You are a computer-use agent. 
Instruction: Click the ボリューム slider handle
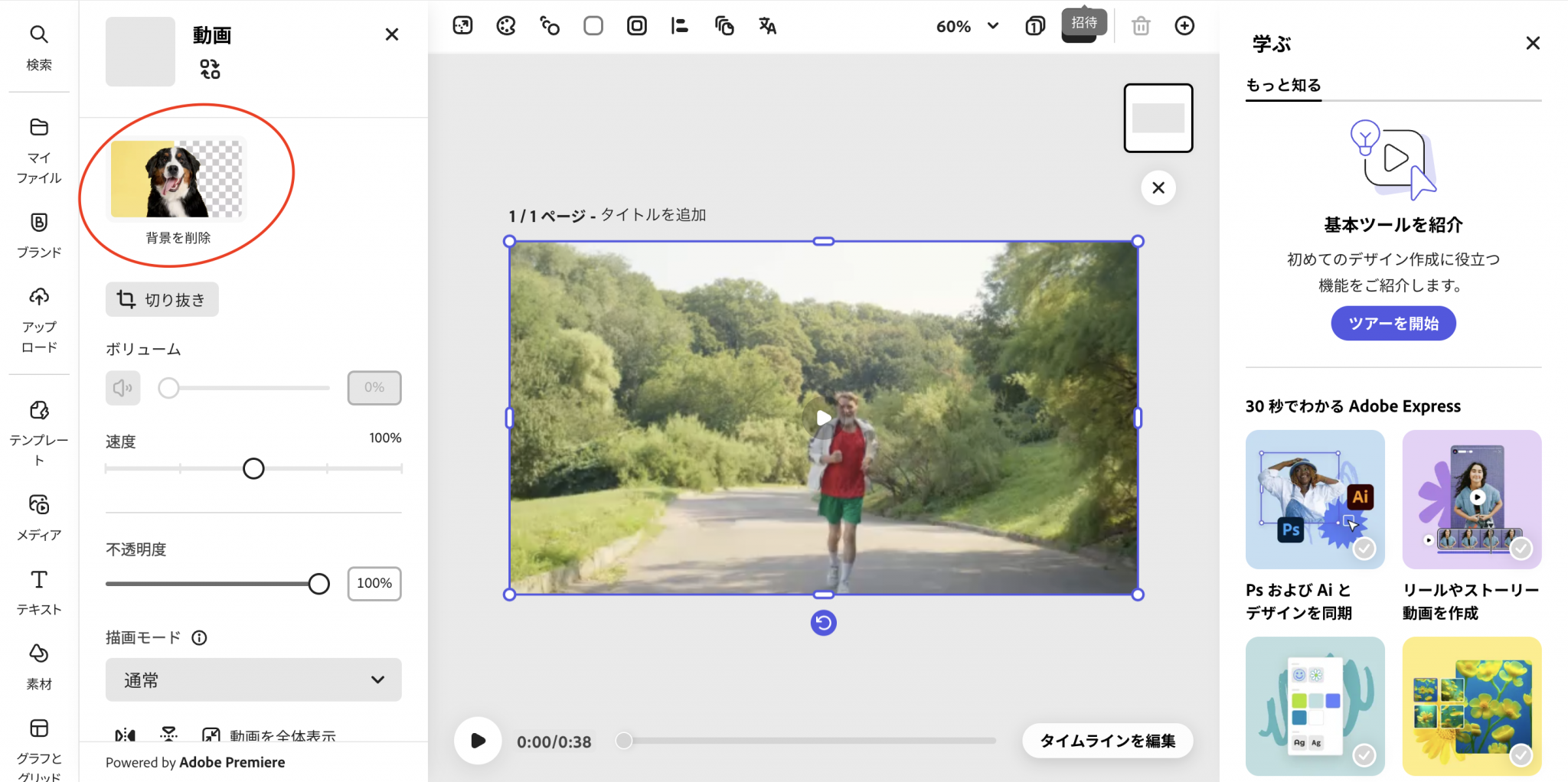(x=168, y=388)
